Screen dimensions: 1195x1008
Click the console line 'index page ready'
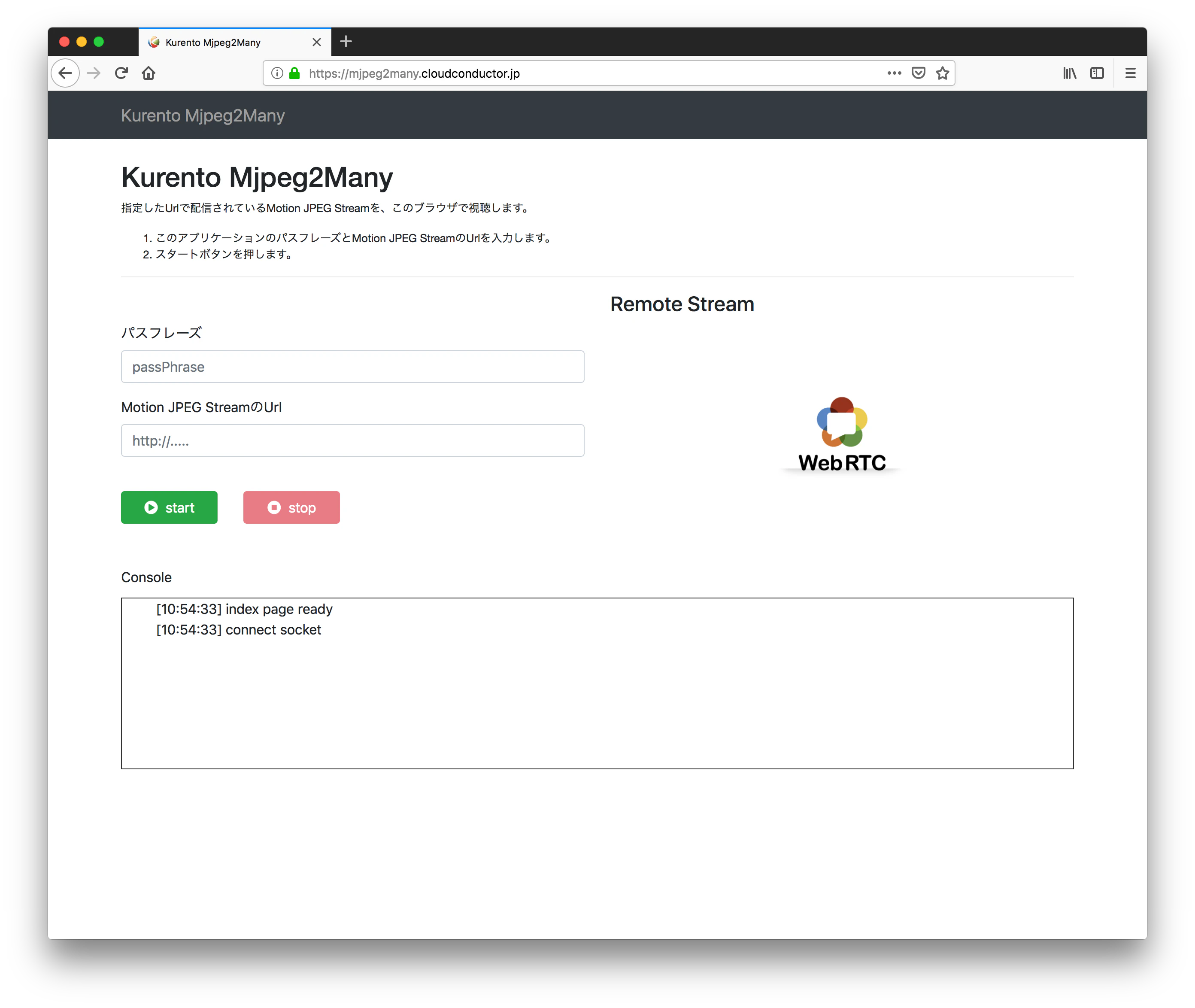coord(245,609)
